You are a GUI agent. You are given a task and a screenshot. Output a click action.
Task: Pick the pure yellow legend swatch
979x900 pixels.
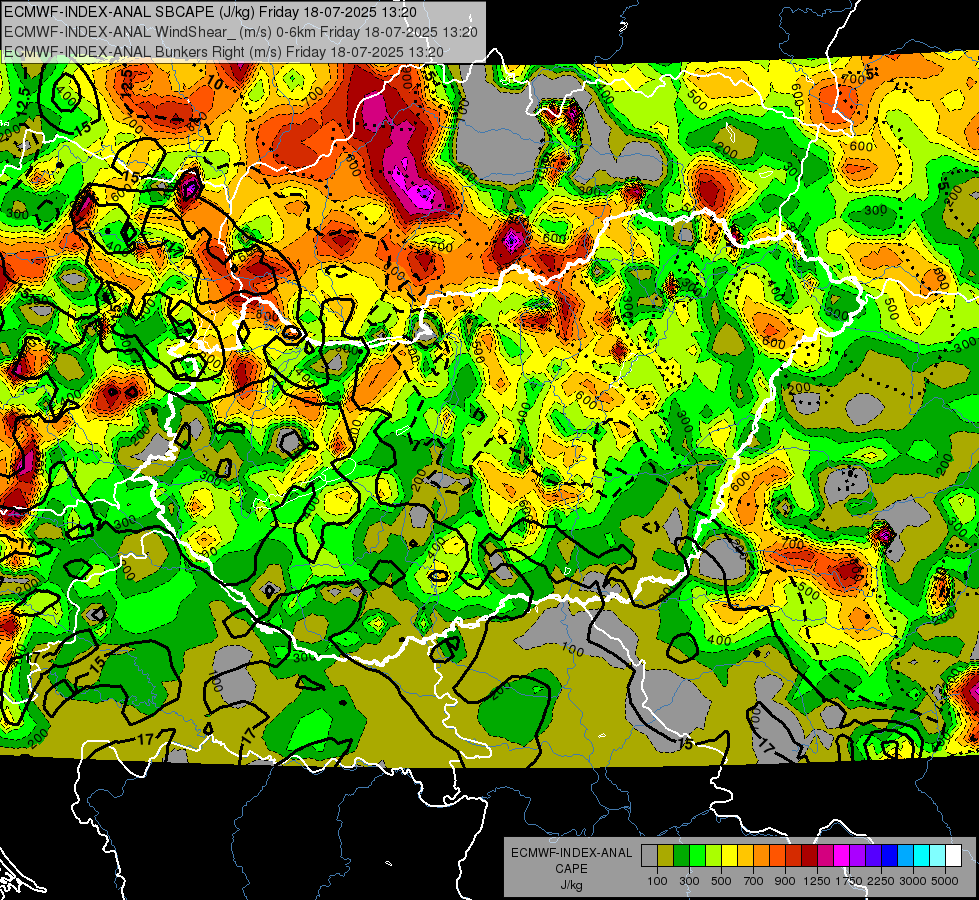click(729, 856)
